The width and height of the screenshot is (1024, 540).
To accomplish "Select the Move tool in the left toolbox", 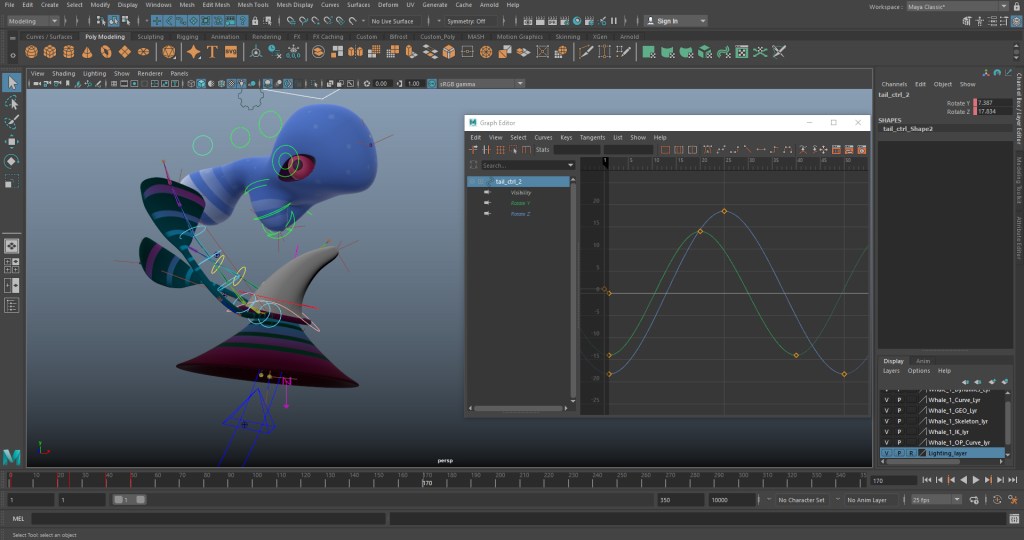I will pyautogui.click(x=12, y=141).
